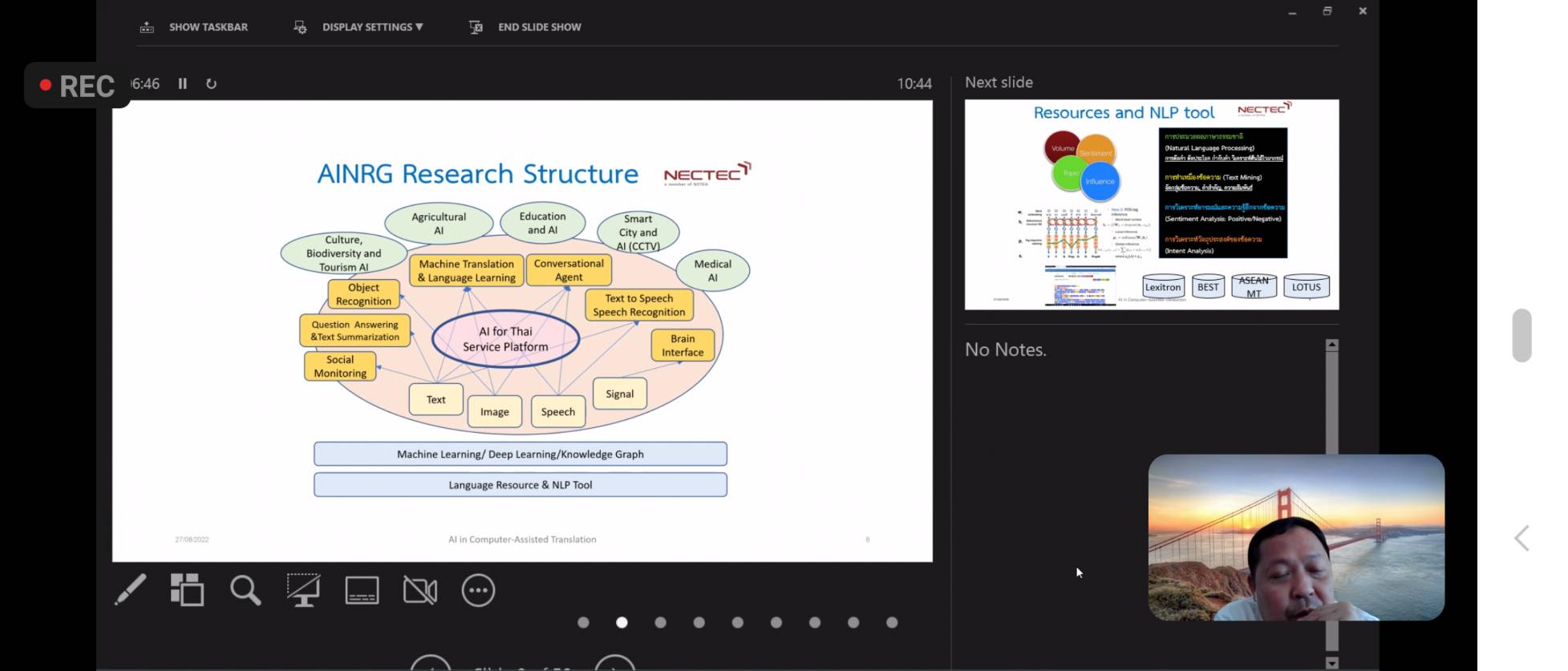The height and width of the screenshot is (671, 1568).
Task: Click "Culture, Biodiversity and Tourism AI" bubble
Action: 343,253
